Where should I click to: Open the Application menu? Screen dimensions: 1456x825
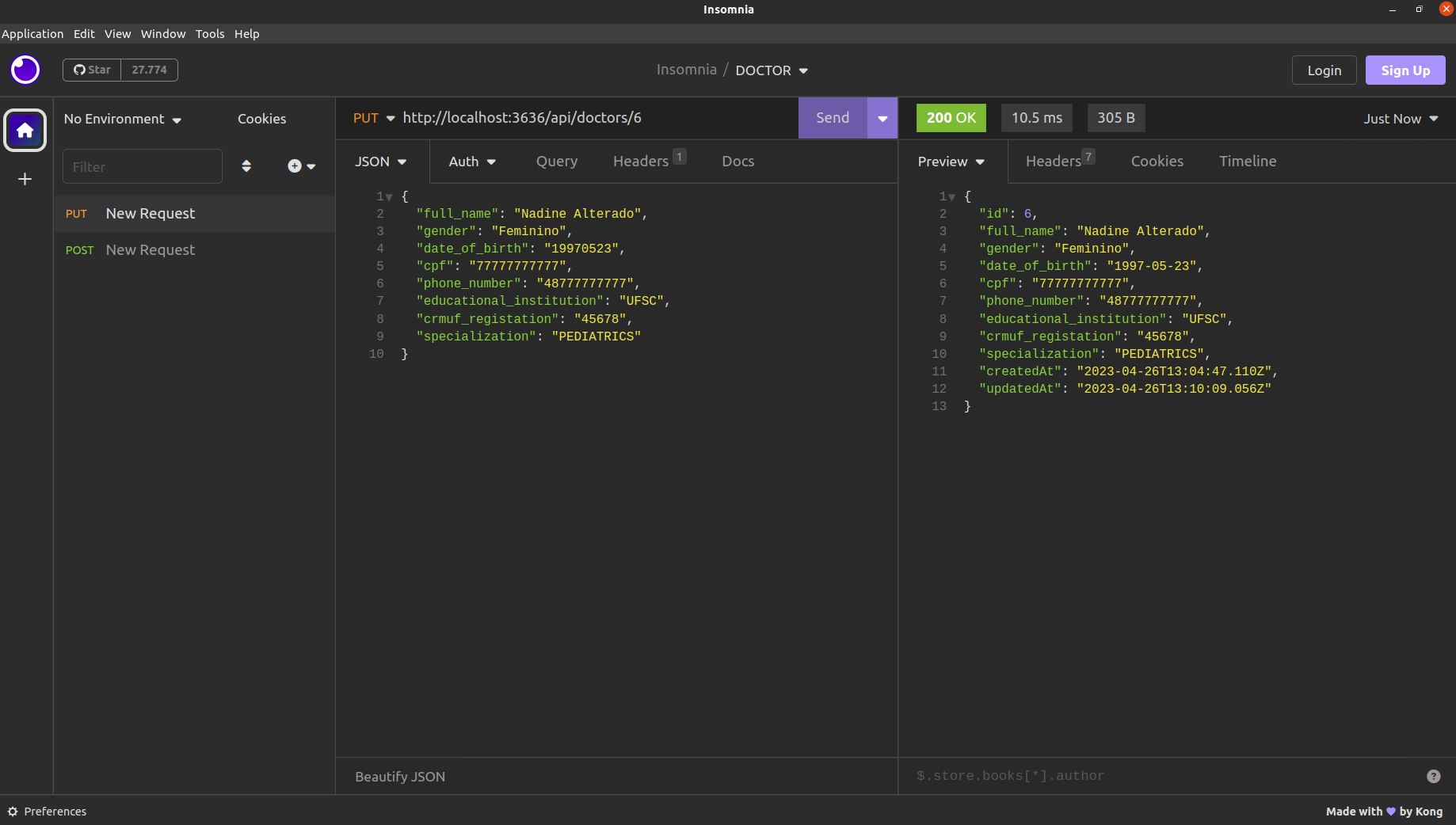(32, 34)
